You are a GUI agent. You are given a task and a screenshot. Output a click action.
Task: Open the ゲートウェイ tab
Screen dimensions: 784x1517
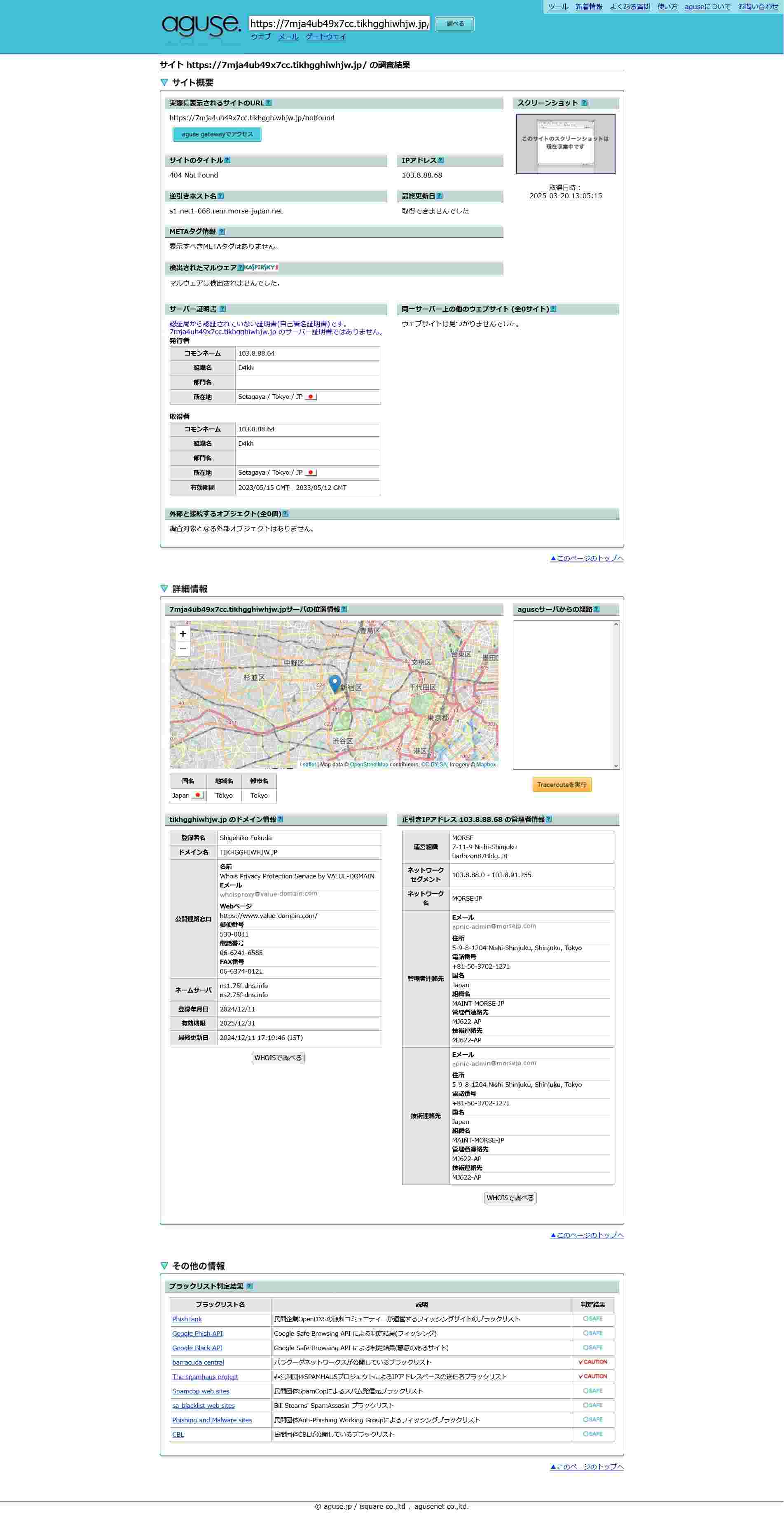[326, 37]
